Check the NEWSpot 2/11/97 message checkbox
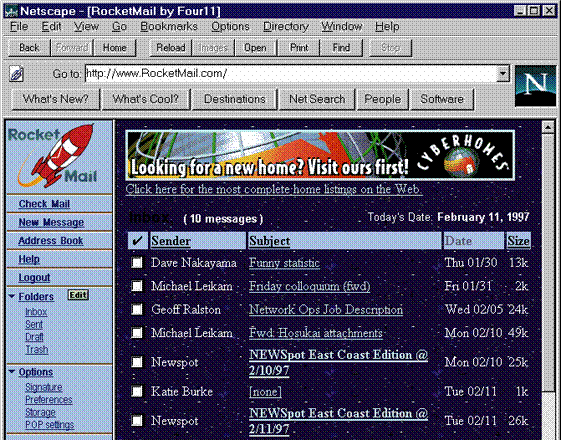The width and height of the screenshot is (561, 440). (137, 420)
